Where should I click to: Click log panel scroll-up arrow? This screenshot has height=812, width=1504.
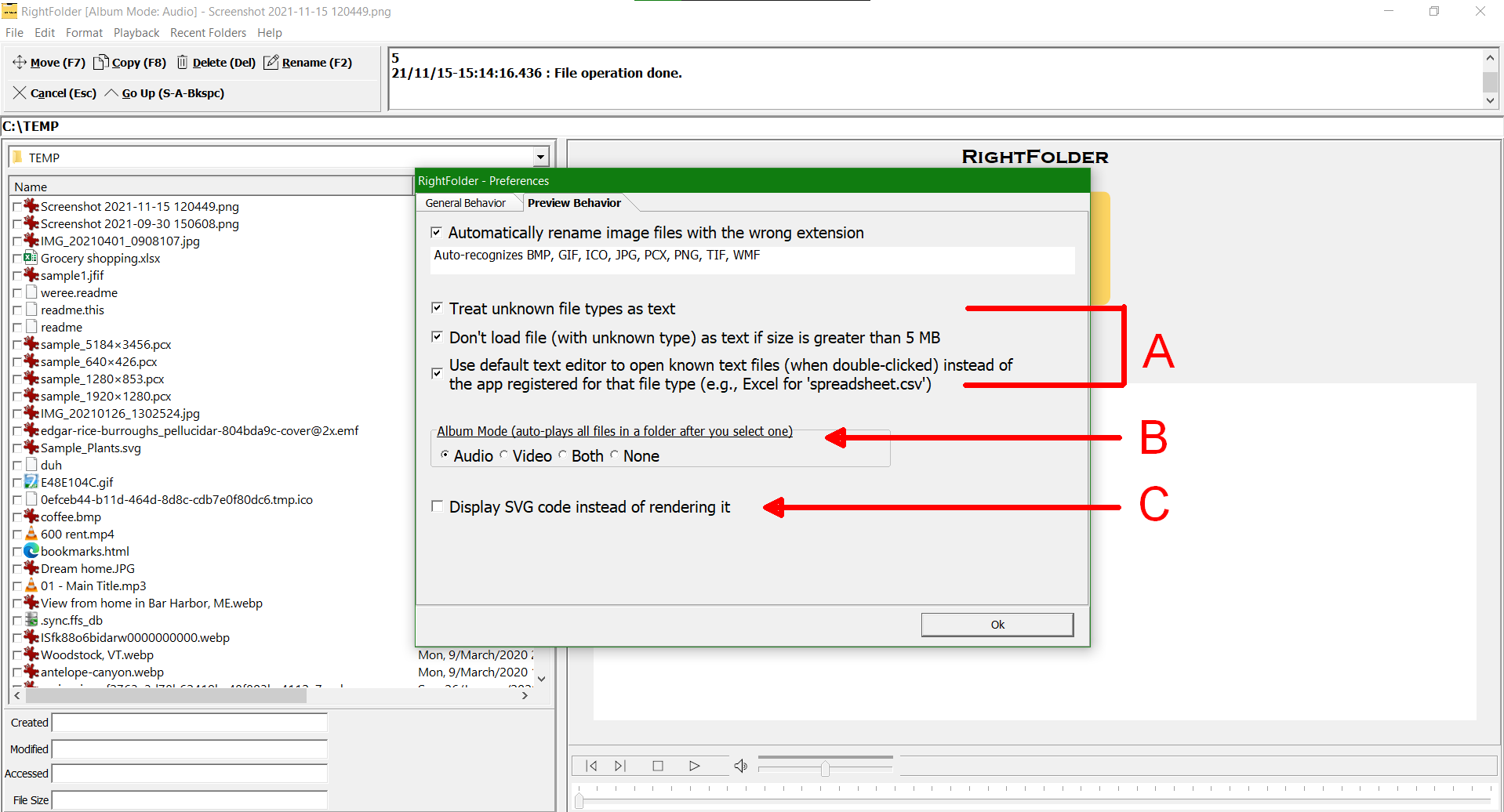pyautogui.click(x=1490, y=57)
